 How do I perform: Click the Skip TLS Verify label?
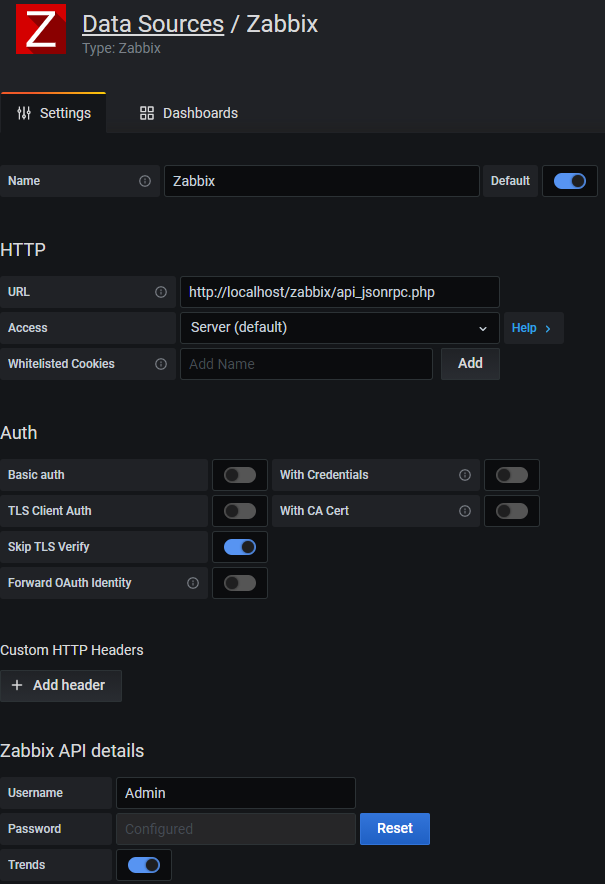(x=48, y=547)
